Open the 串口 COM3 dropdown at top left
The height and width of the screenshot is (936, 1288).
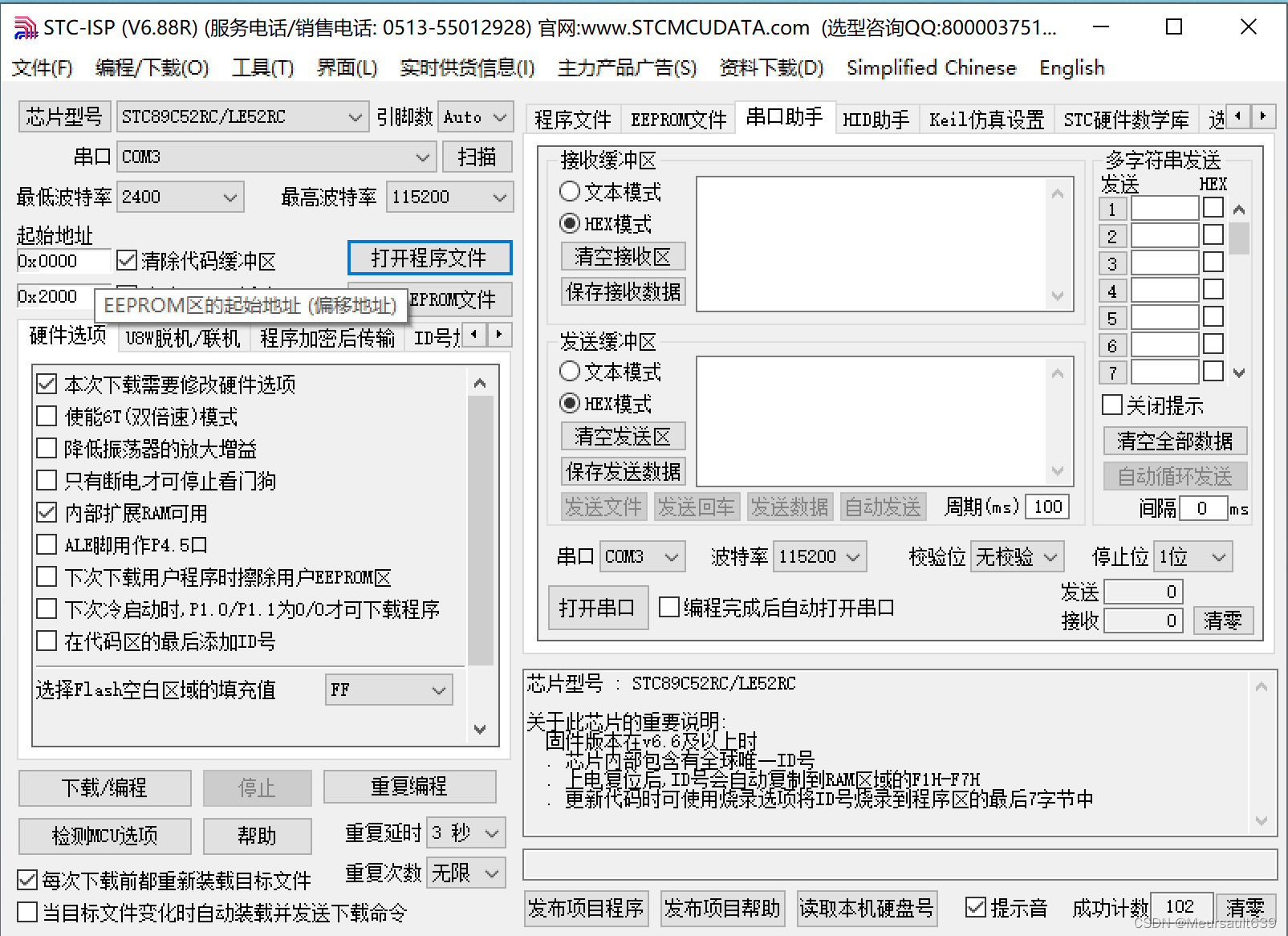[277, 157]
